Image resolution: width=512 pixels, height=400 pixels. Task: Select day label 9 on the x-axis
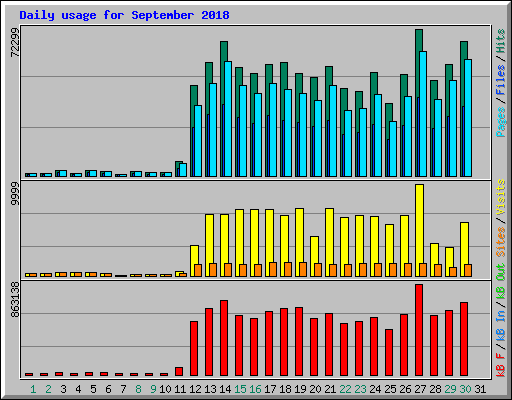pyautogui.click(x=153, y=389)
